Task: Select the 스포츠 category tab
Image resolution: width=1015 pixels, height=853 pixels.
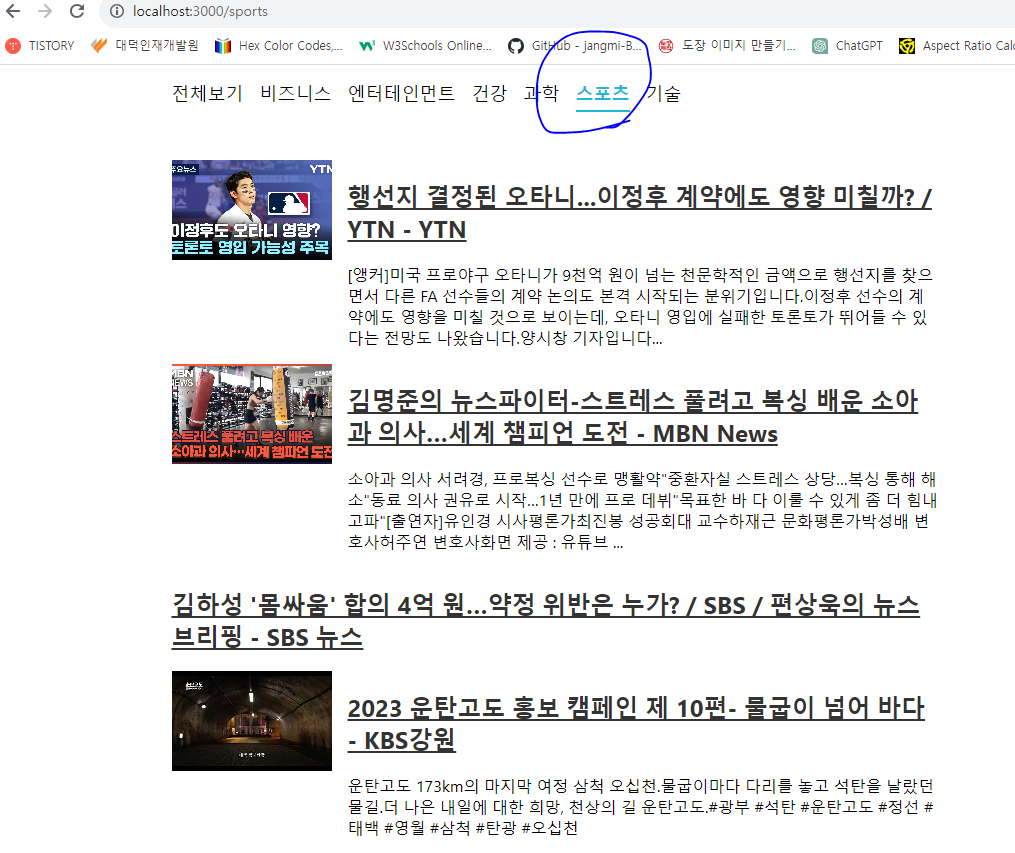Action: pos(603,95)
